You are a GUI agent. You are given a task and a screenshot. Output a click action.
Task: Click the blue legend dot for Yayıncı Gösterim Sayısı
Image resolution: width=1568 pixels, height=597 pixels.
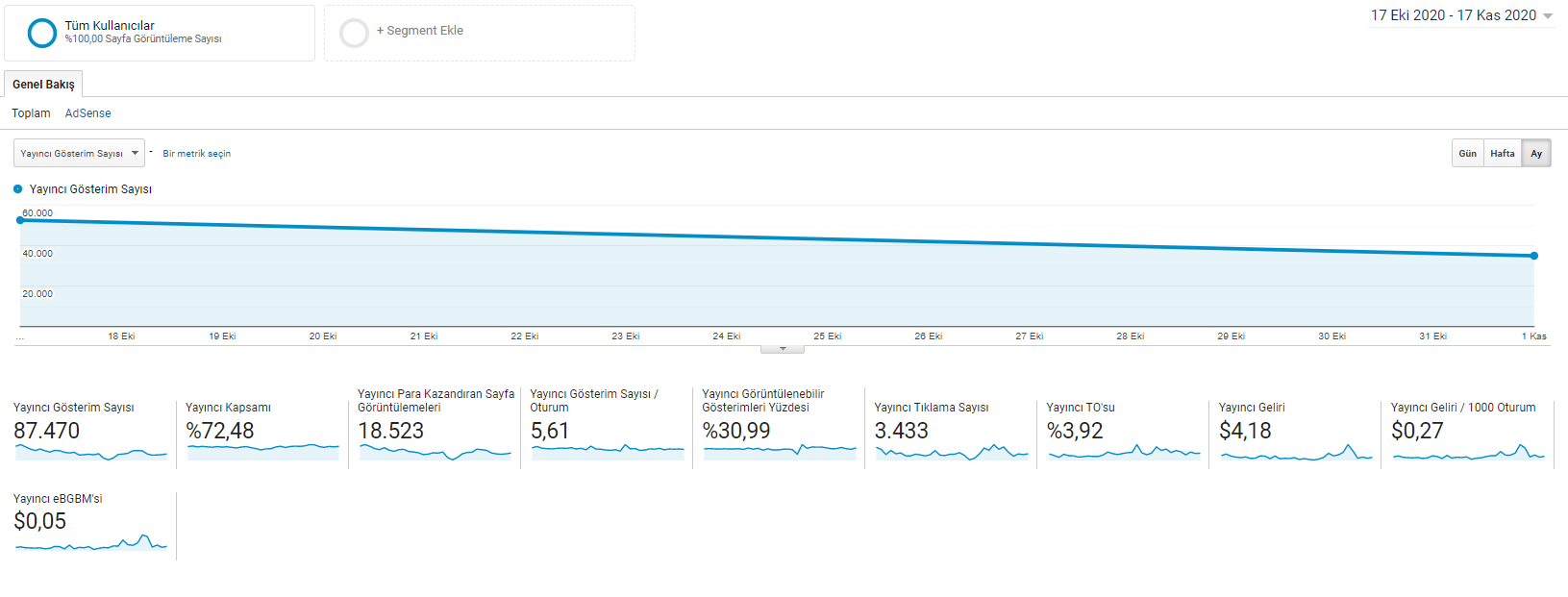pos(17,189)
